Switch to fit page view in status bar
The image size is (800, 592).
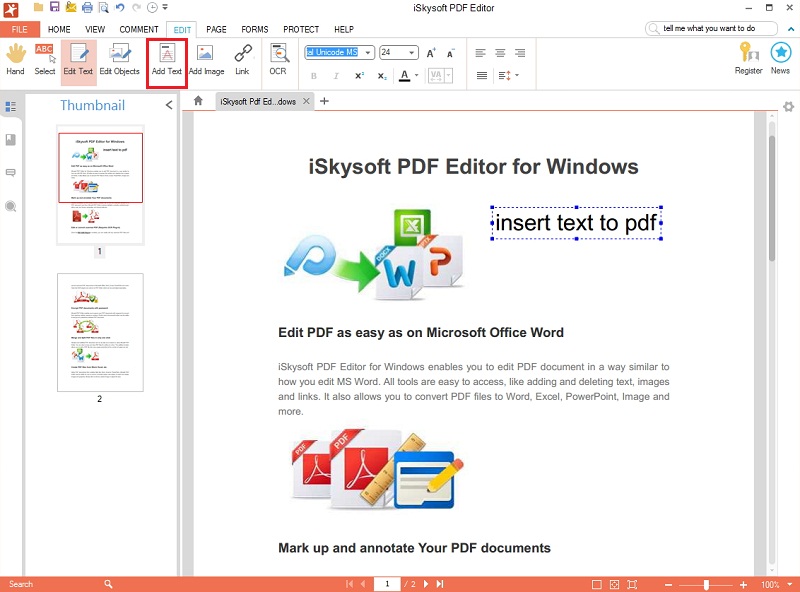[x=614, y=584]
